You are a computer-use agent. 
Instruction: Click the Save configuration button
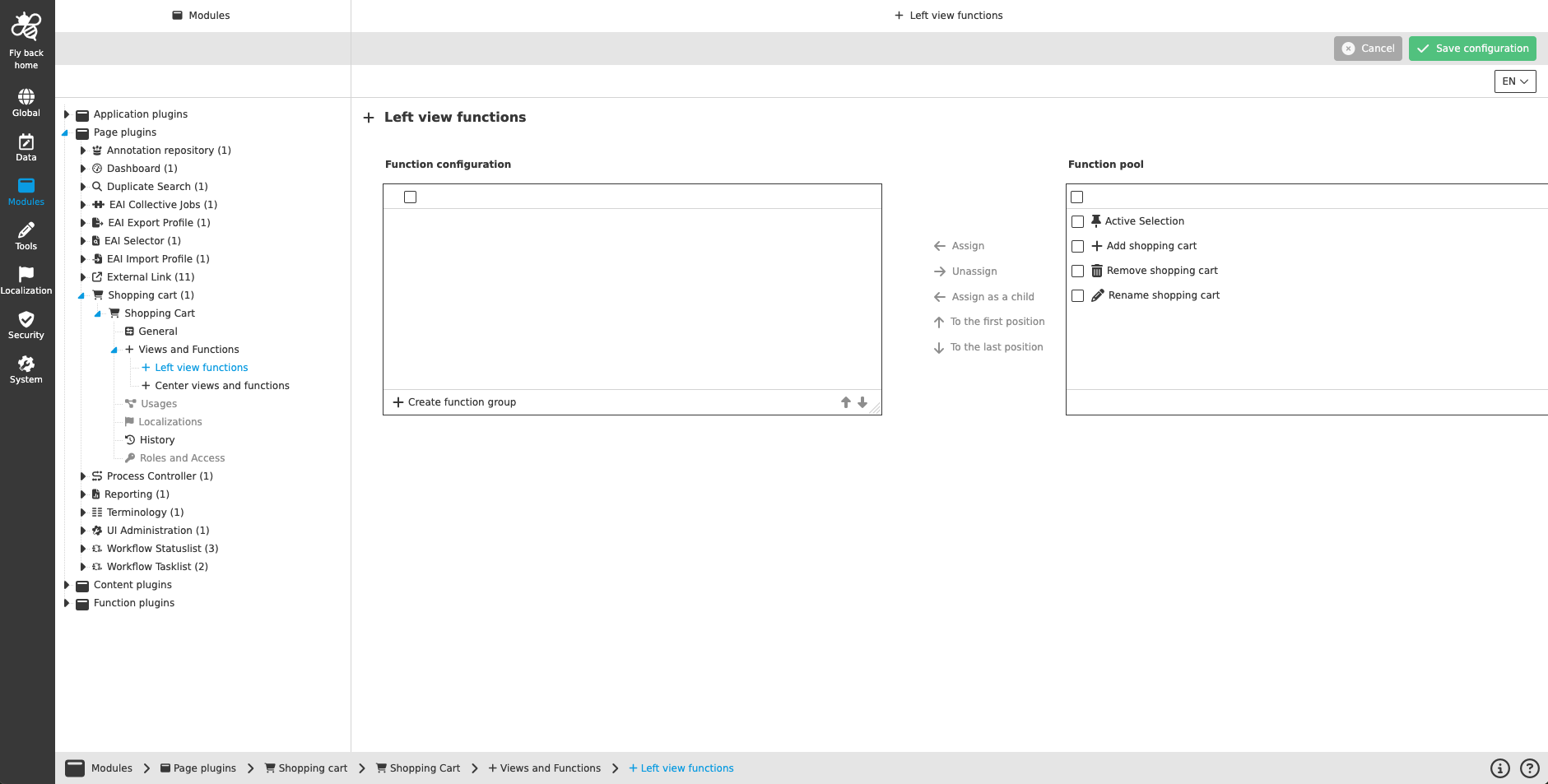1471,48
